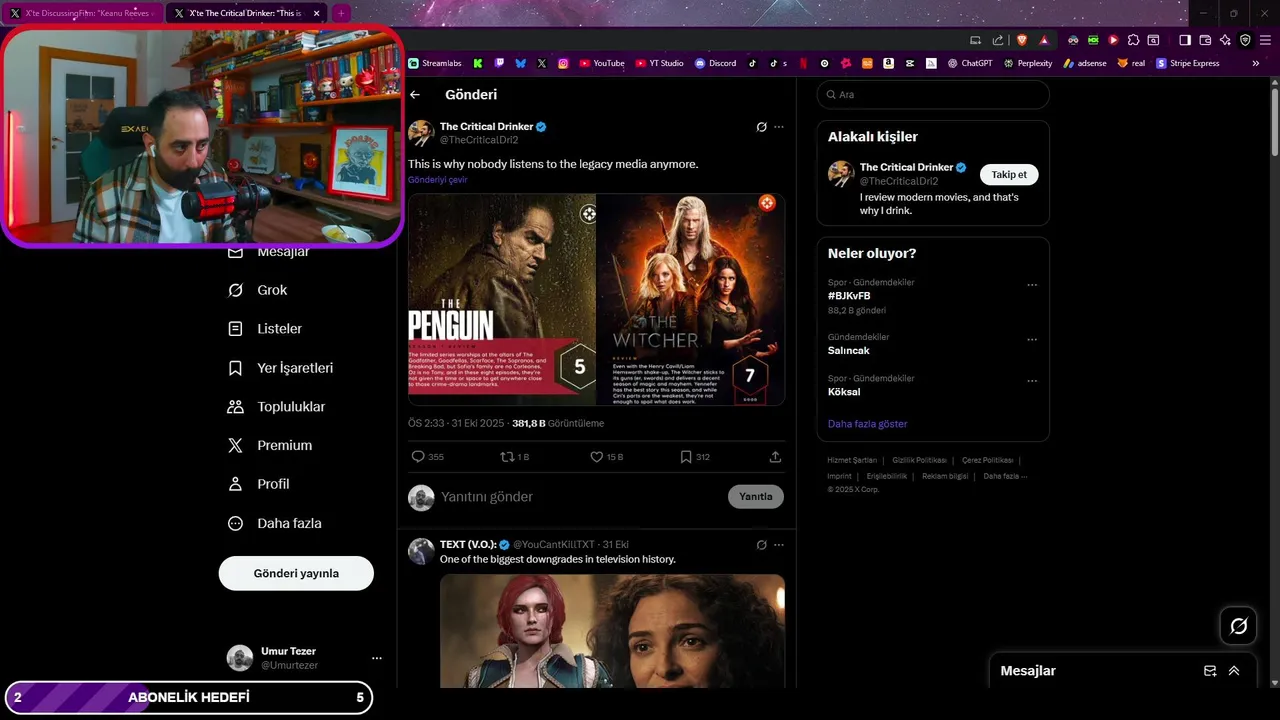
Task: Open The Witcher review image
Action: pyautogui.click(x=691, y=300)
